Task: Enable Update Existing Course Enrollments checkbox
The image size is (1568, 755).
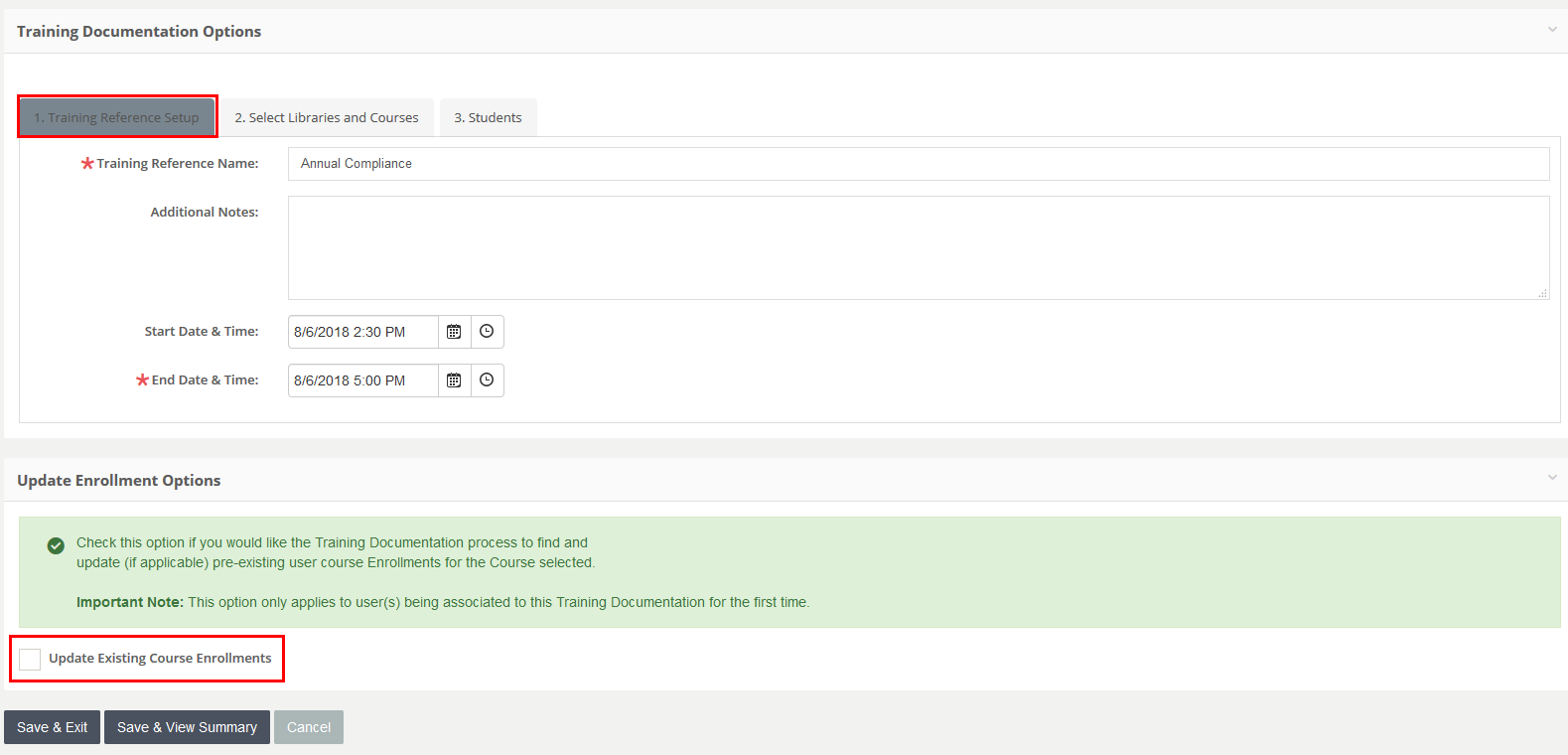Action: (31, 660)
